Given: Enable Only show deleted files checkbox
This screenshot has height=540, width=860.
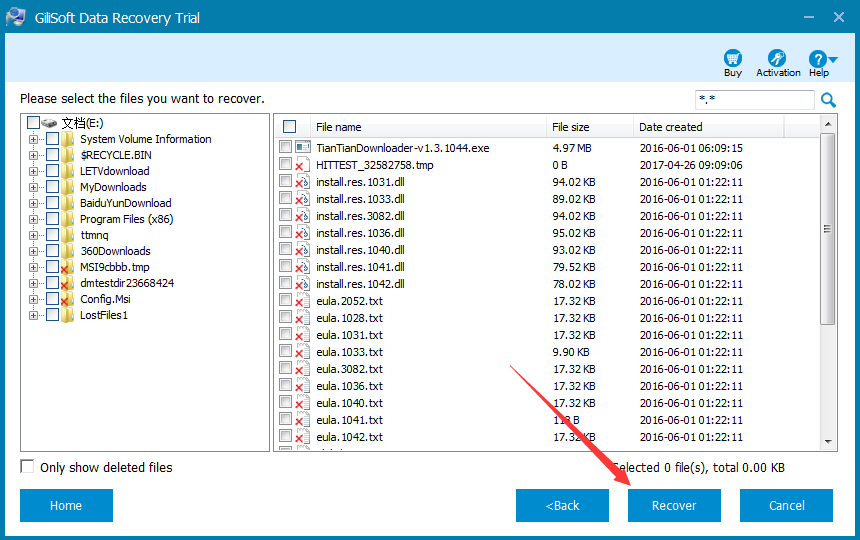Looking at the screenshot, I should [27, 467].
